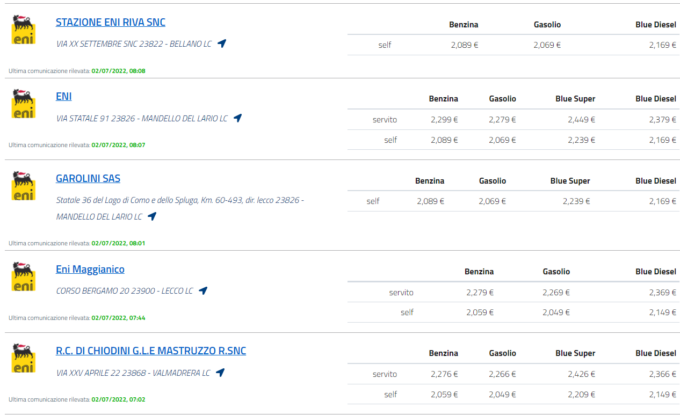Click Eni logo beside Eni Maggianico
Screen dimensions: 680x415
tap(22, 277)
